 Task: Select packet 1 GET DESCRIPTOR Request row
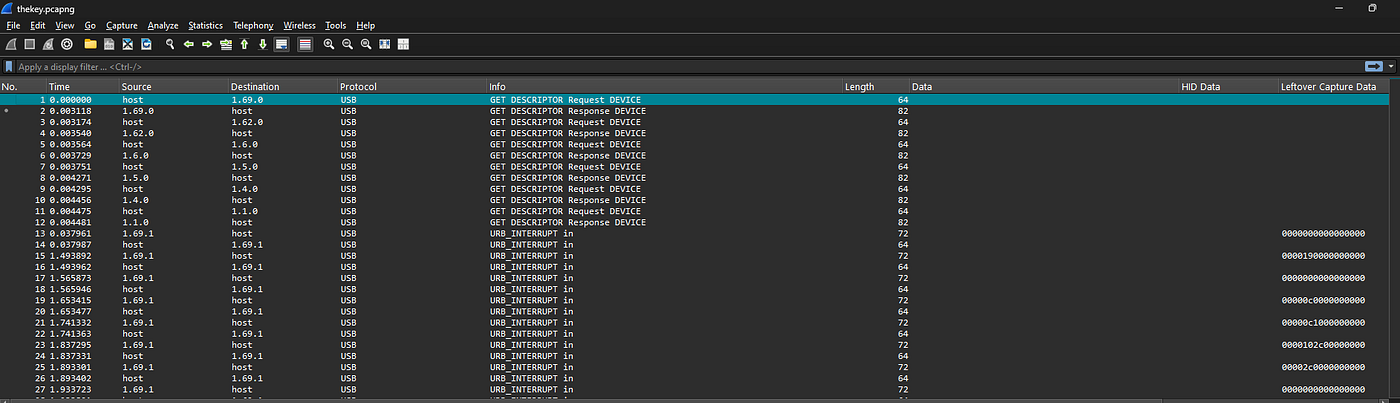695,100
